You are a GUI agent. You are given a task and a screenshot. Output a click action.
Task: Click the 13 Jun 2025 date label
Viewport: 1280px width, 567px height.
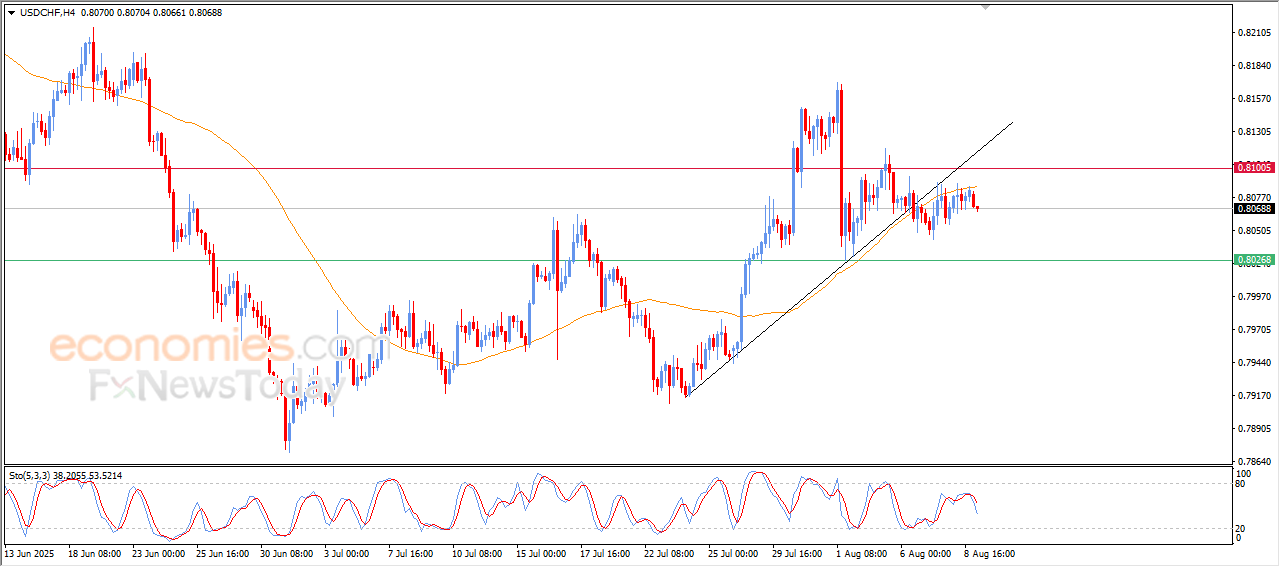(31, 552)
